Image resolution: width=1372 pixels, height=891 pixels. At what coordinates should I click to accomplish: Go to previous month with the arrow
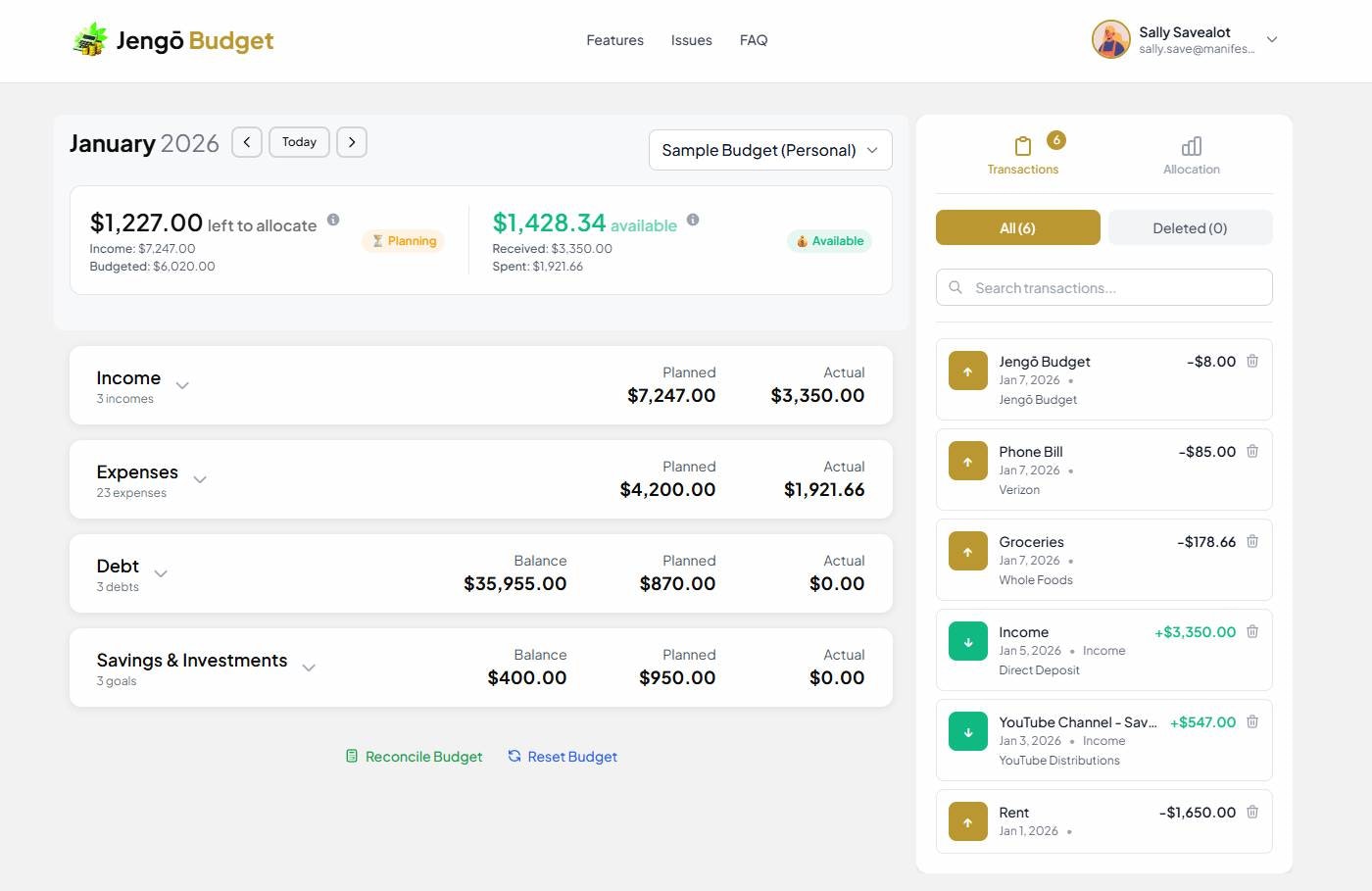(246, 142)
